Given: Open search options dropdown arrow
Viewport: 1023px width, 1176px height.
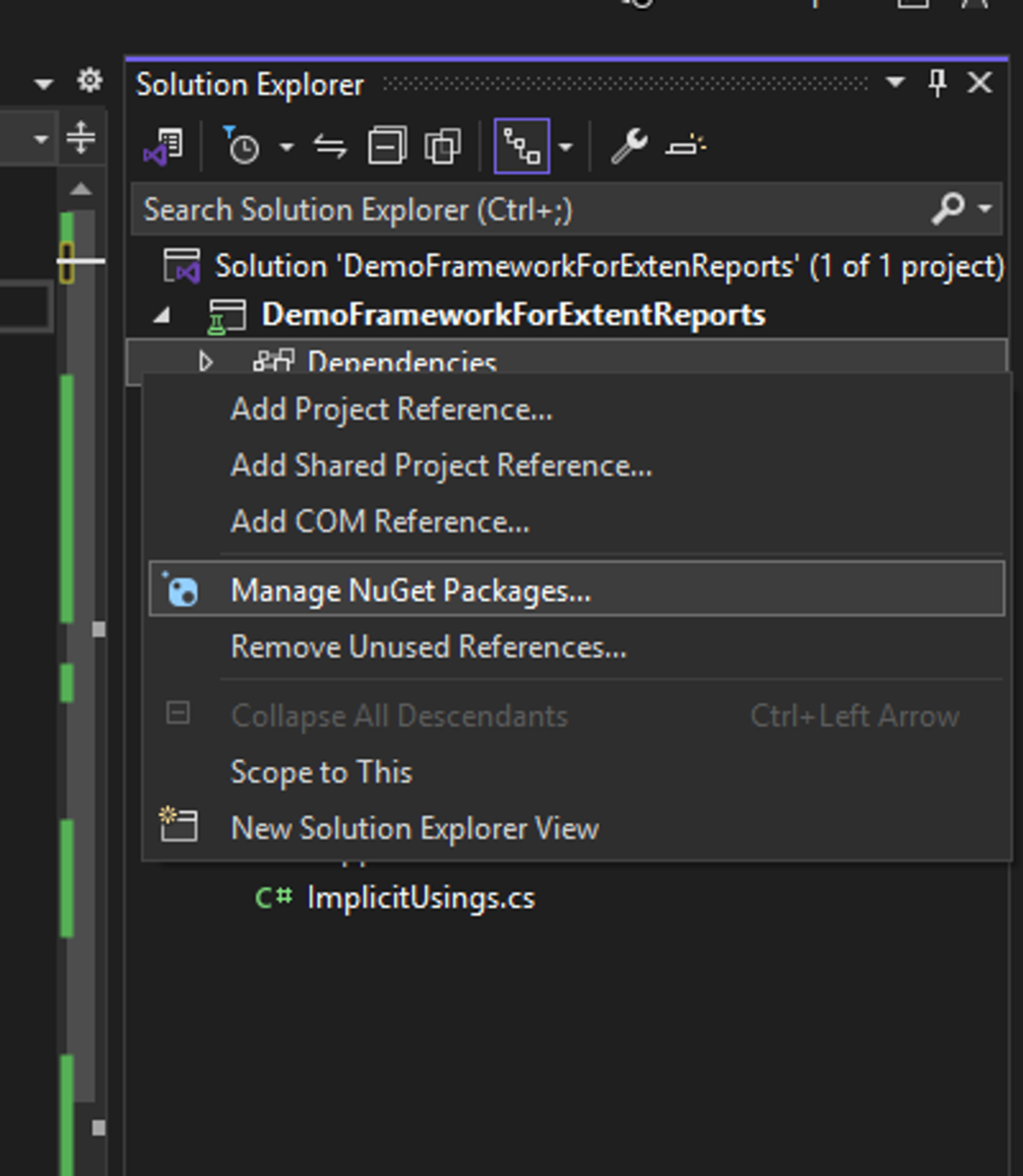Looking at the screenshot, I should point(985,209).
